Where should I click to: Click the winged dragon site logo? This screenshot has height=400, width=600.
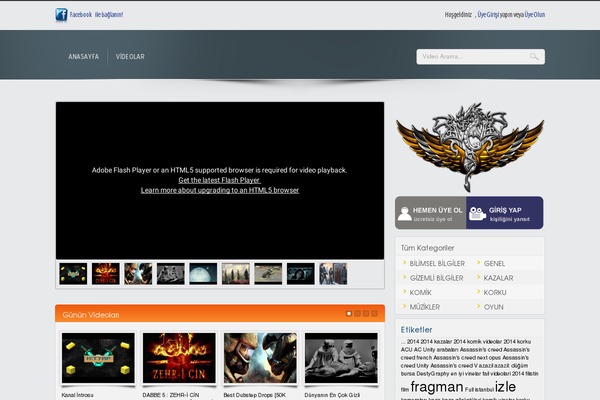470,147
